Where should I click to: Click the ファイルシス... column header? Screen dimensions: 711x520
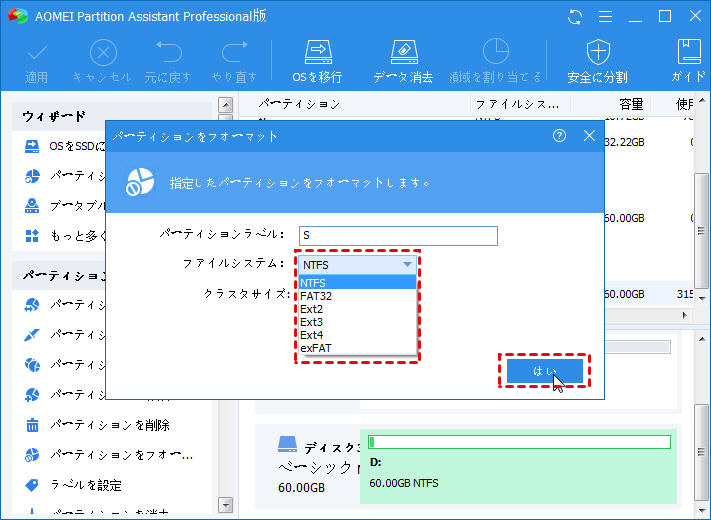tap(517, 104)
